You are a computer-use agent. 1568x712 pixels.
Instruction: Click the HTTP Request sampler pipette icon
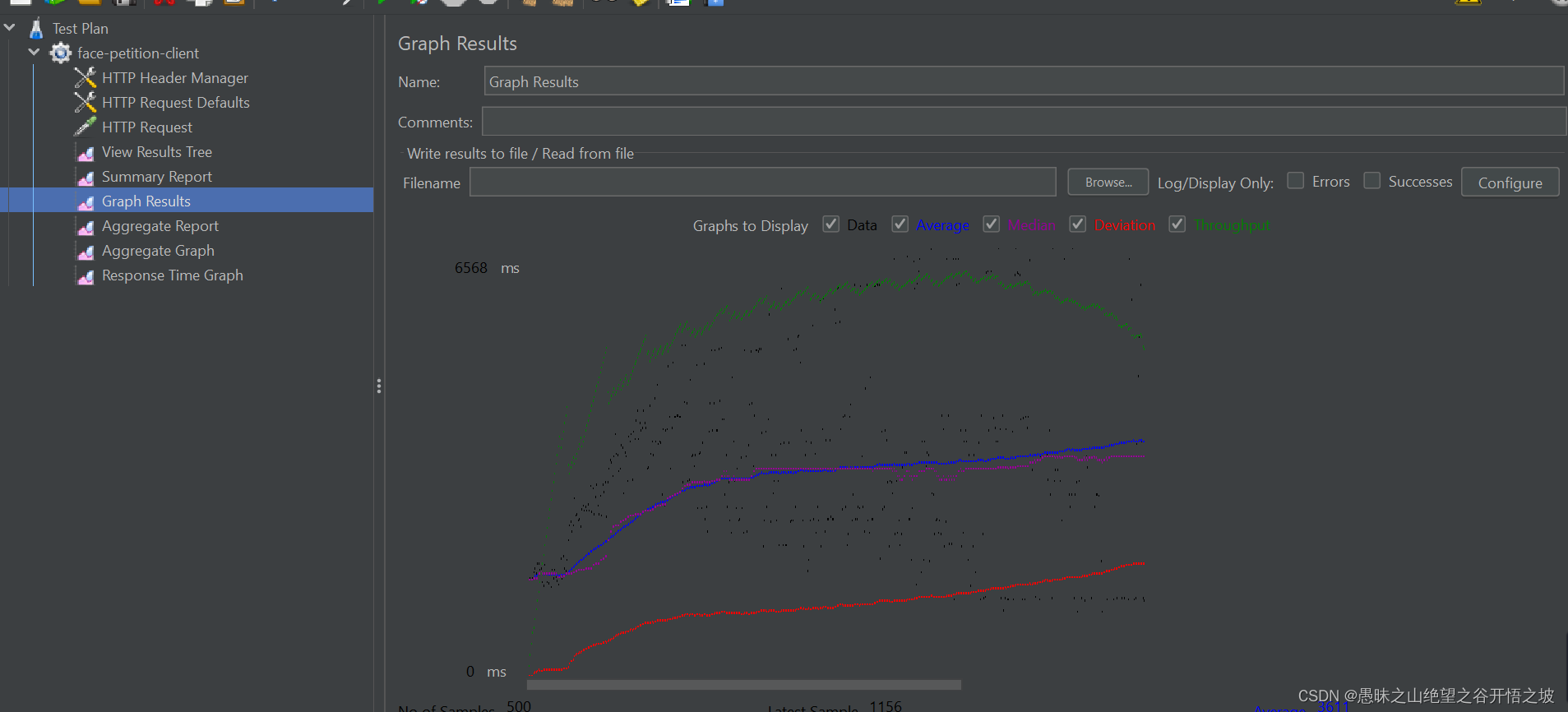(86, 127)
